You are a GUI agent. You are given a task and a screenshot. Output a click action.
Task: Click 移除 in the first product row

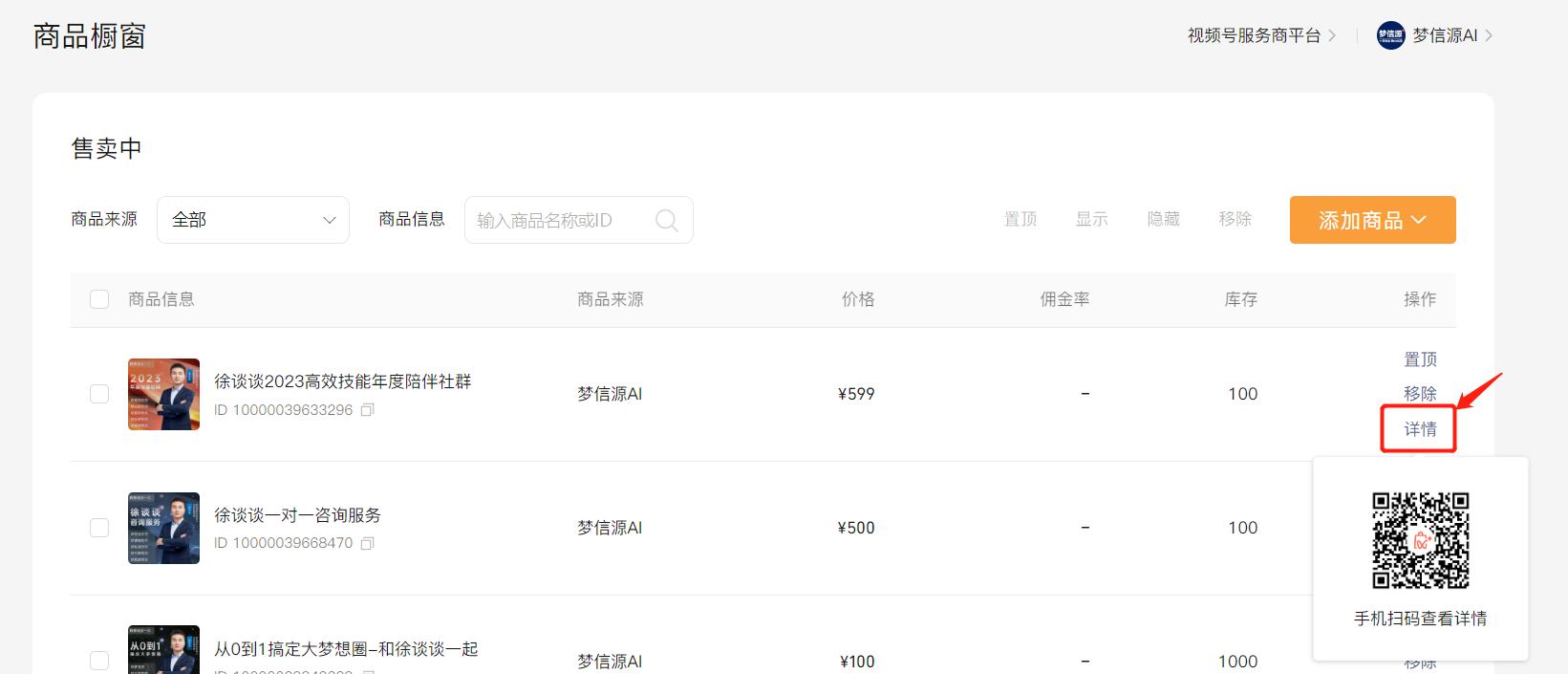click(x=1420, y=394)
